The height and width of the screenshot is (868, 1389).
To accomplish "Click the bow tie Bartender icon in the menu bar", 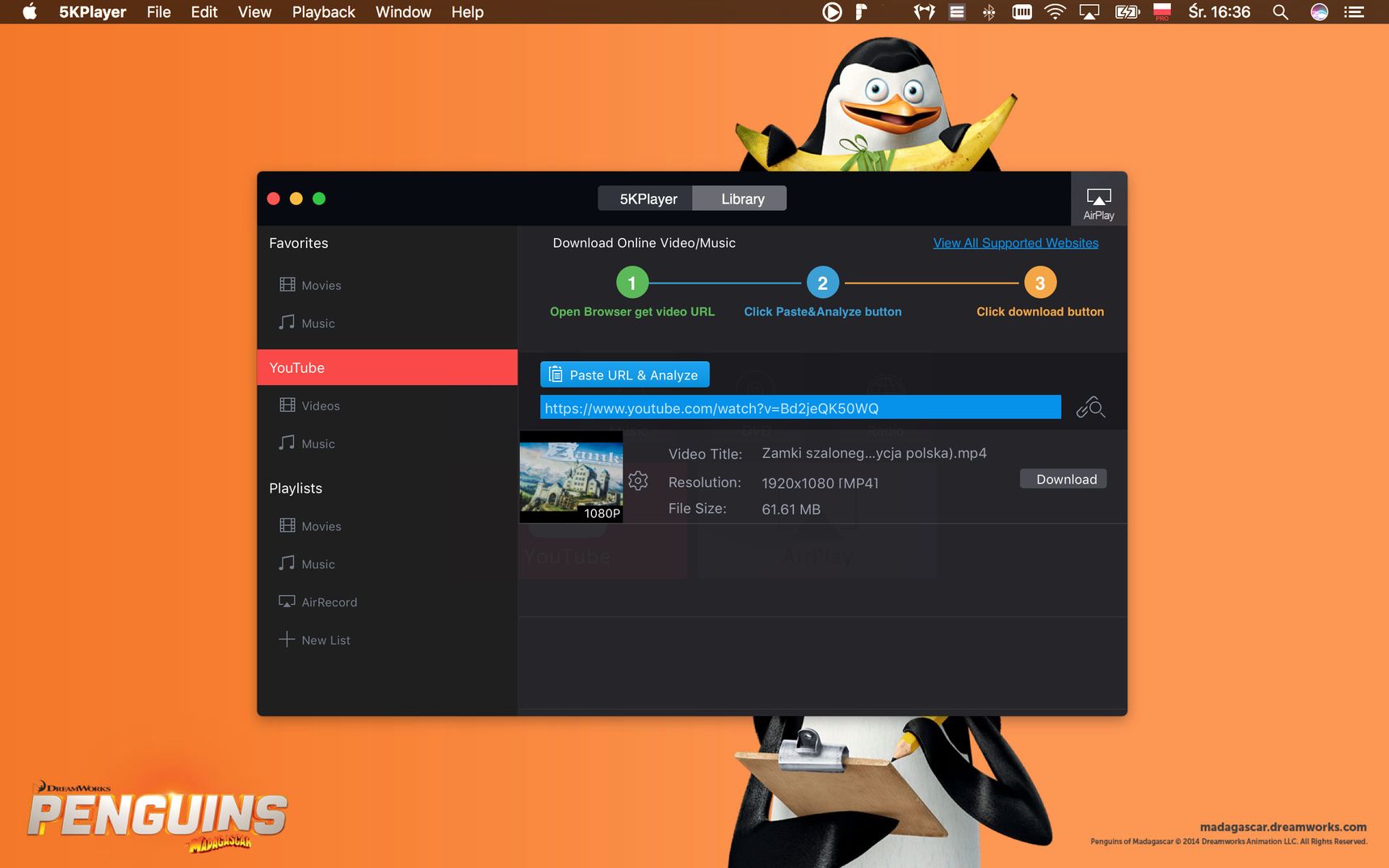I will point(925,11).
